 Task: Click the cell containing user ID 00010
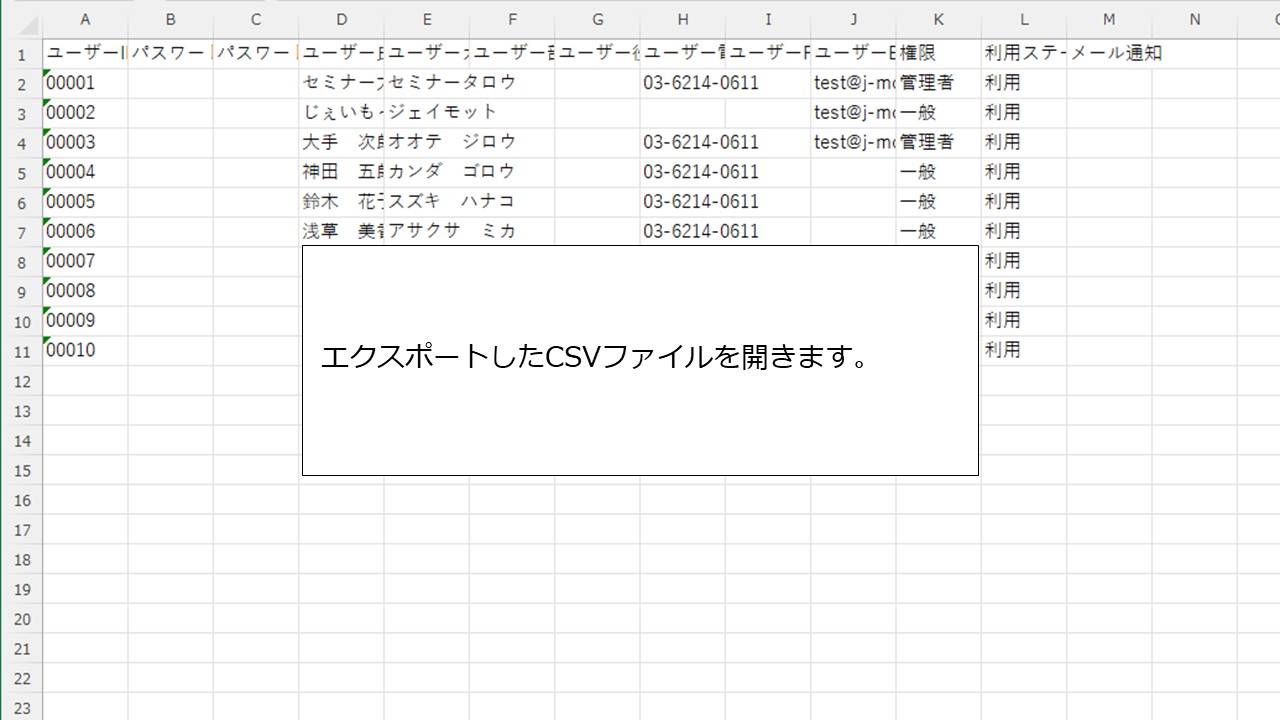(x=85, y=351)
